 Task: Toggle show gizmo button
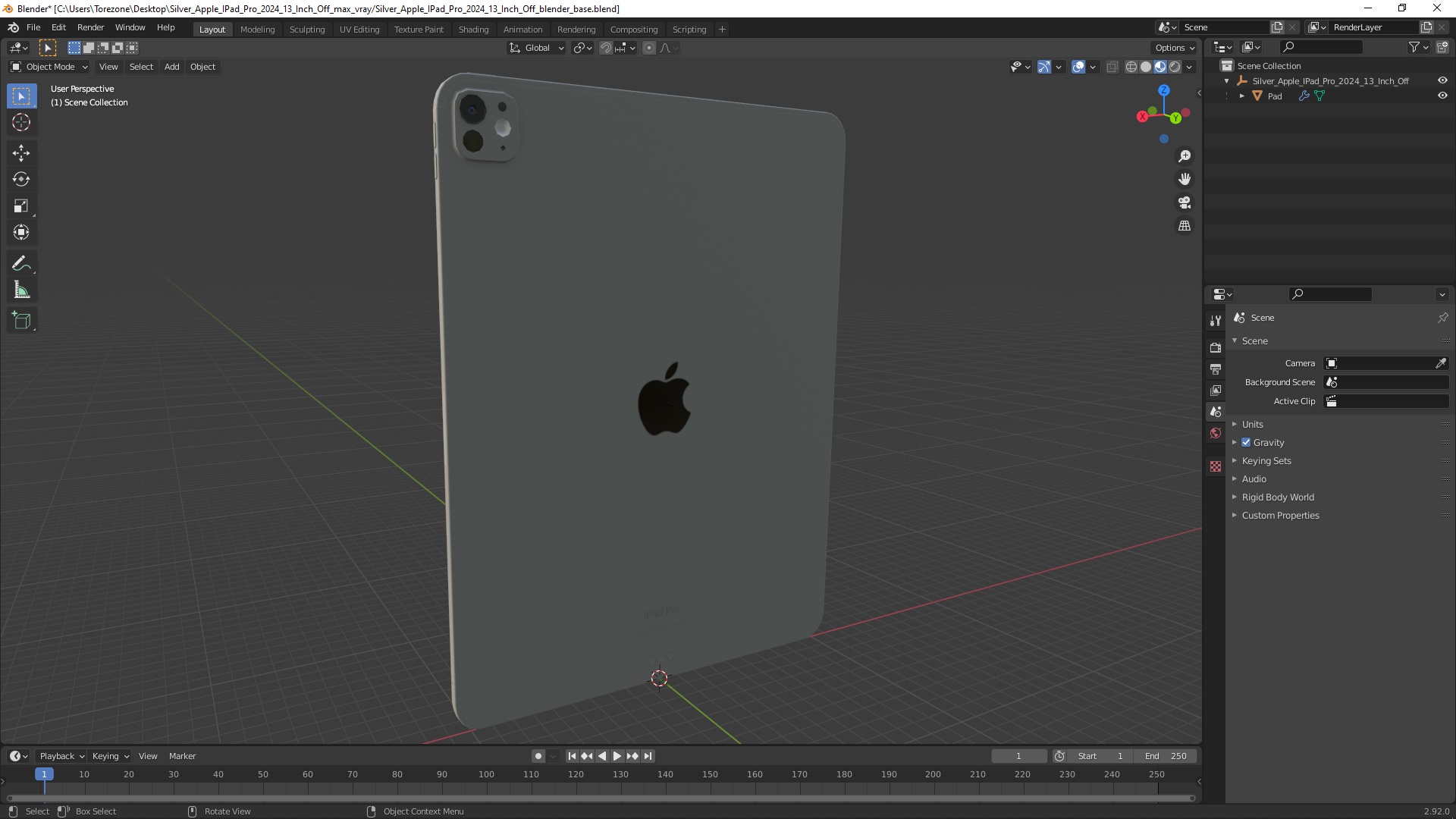(x=1044, y=67)
